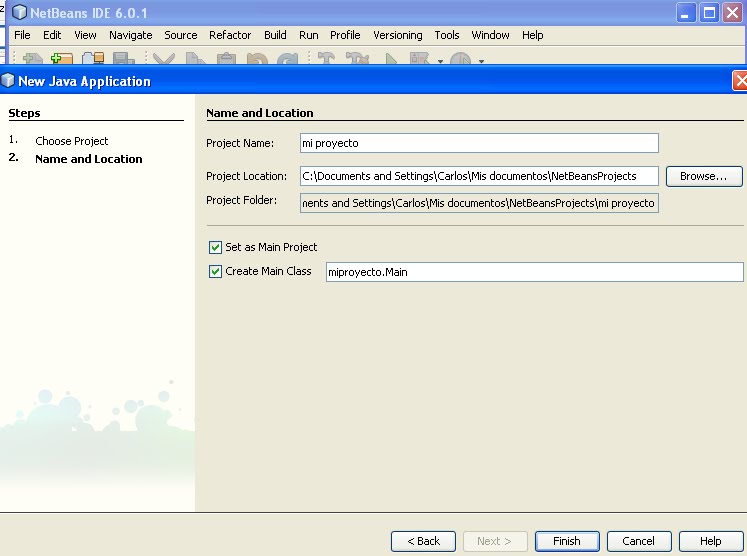Click the Debug Main Project icon

[x=420, y=59]
